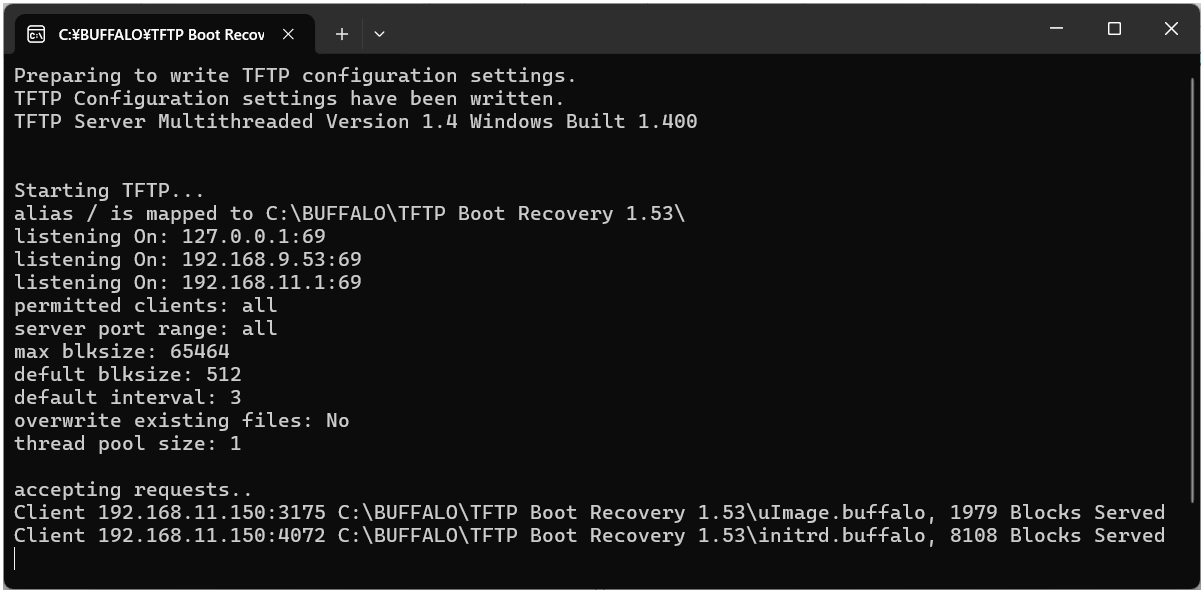
Task: Click the "listening On: 127.0.0.1:69" line
Action: (x=169, y=236)
